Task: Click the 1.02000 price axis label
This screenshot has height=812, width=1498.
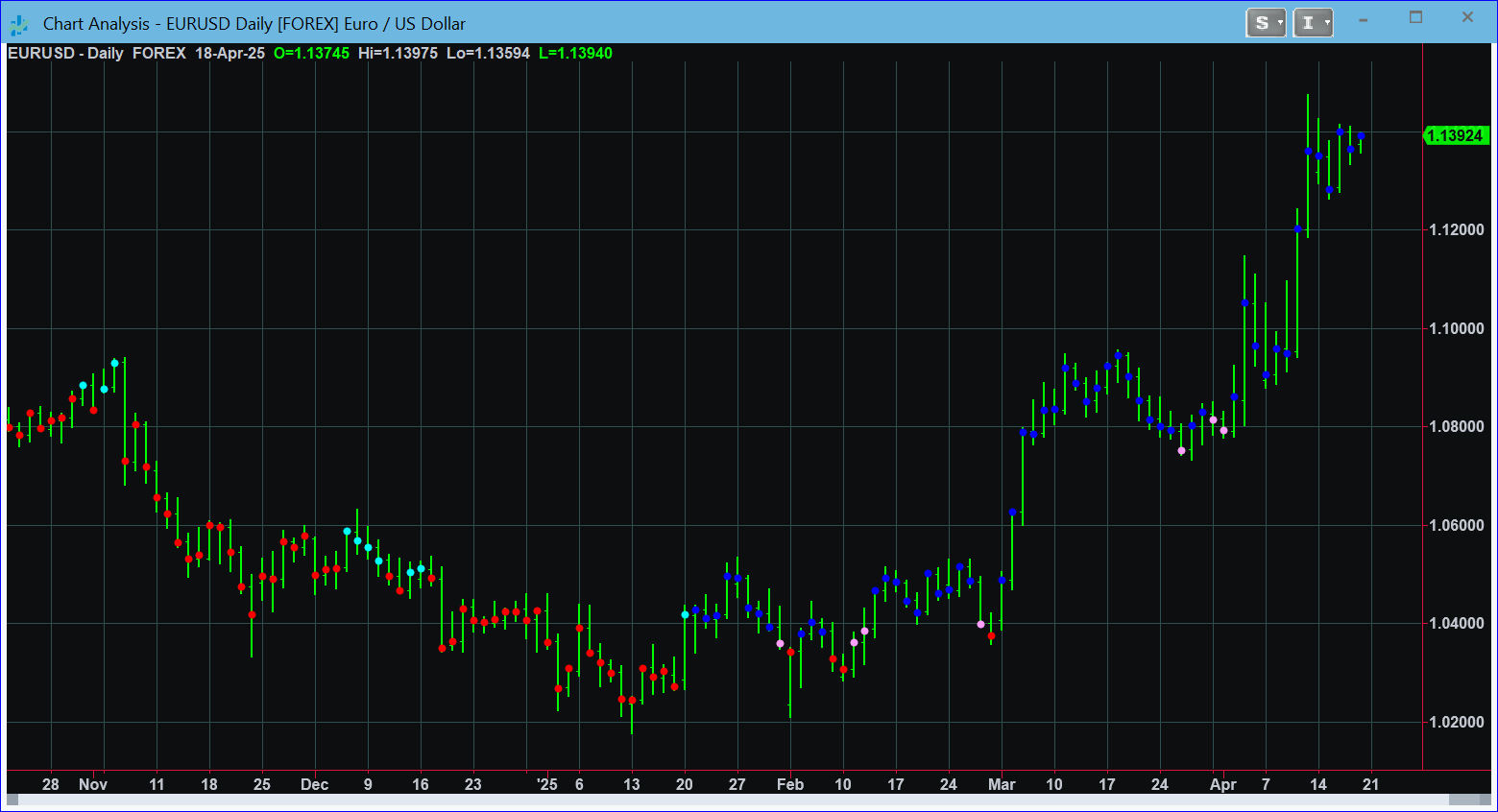Action: [1456, 723]
